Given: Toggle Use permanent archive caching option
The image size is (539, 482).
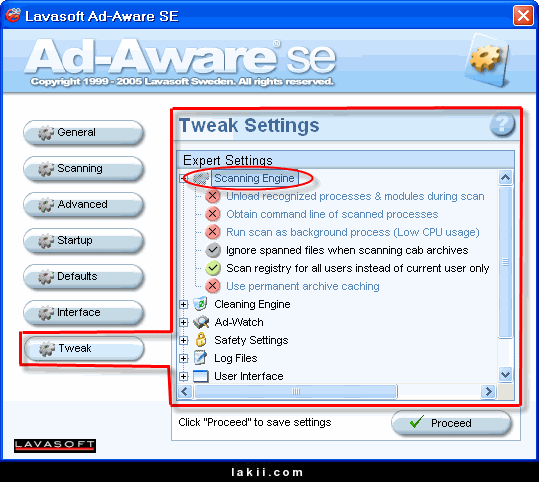Looking at the screenshot, I should (x=213, y=286).
